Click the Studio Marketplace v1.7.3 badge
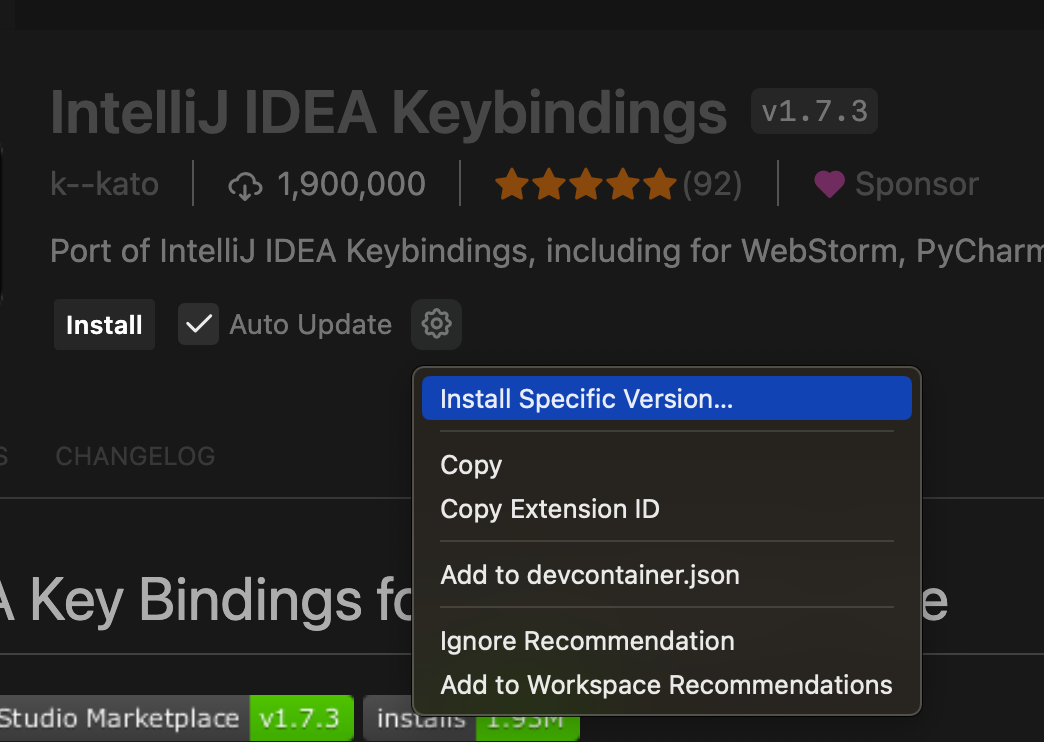 coord(176,718)
